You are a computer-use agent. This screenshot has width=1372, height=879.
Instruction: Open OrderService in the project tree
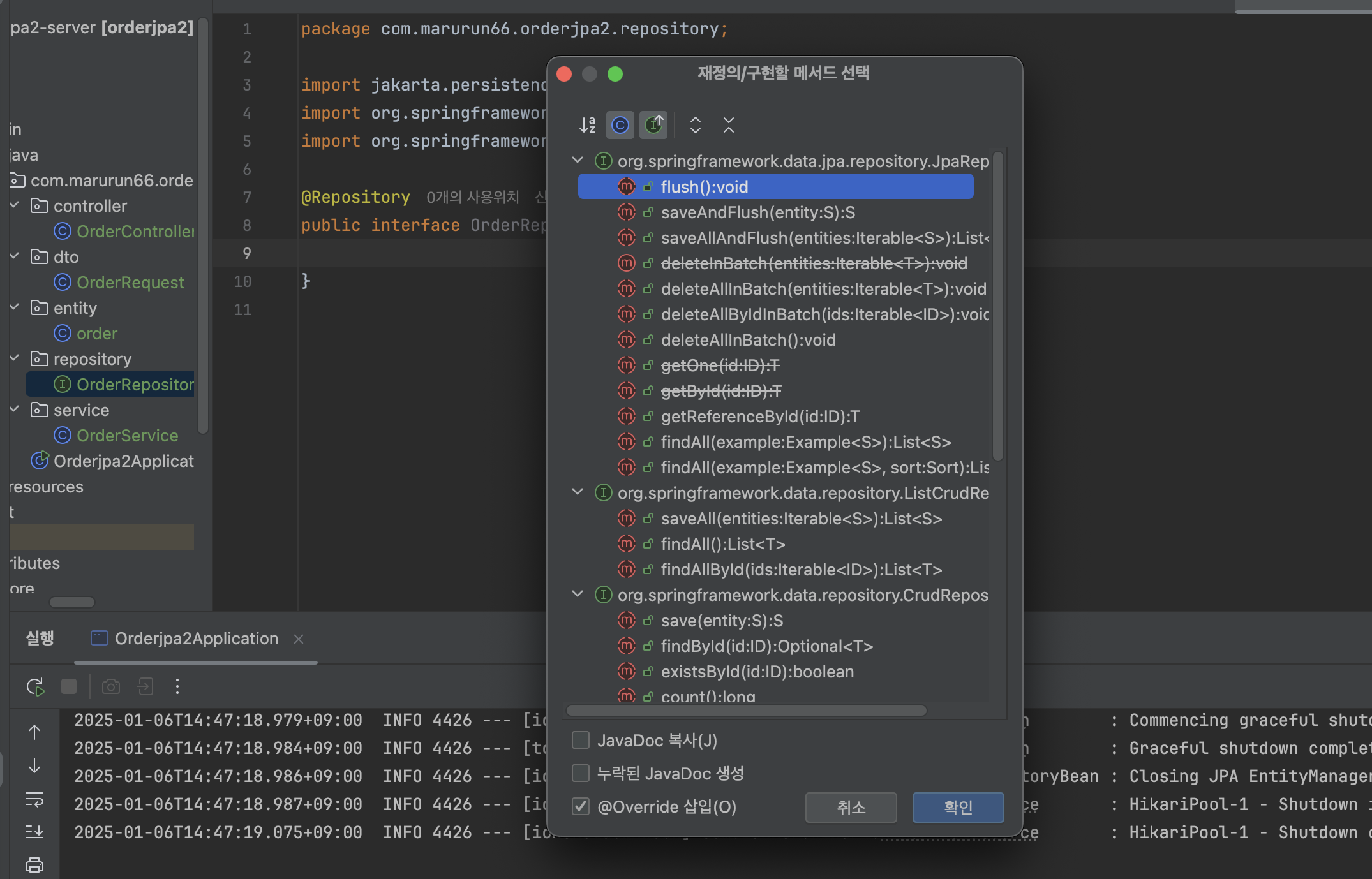click(127, 436)
